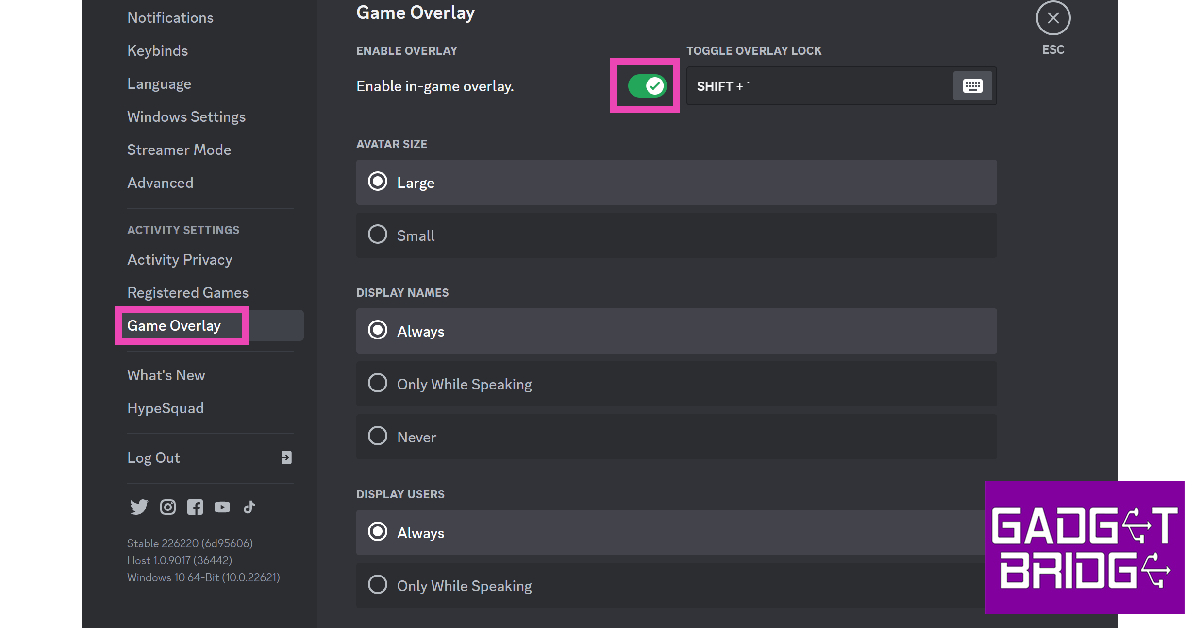
Task: Set Display Users to Only While Speaking
Action: point(378,585)
